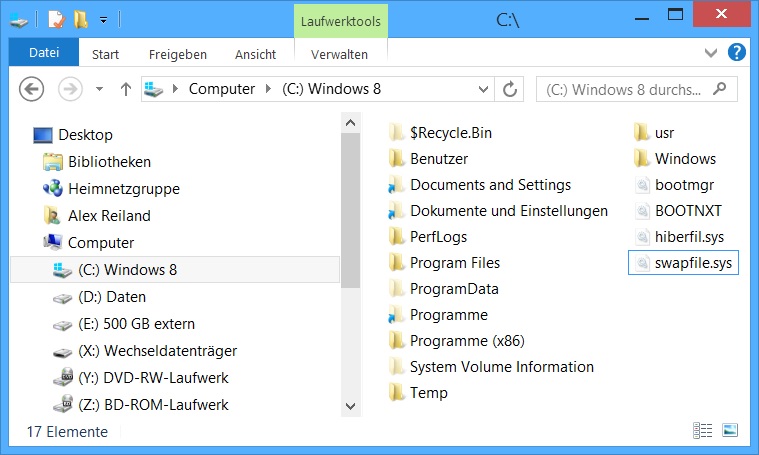Open the Customize Quick Access Toolbar dropdown
759x455 pixels.
tap(103, 20)
